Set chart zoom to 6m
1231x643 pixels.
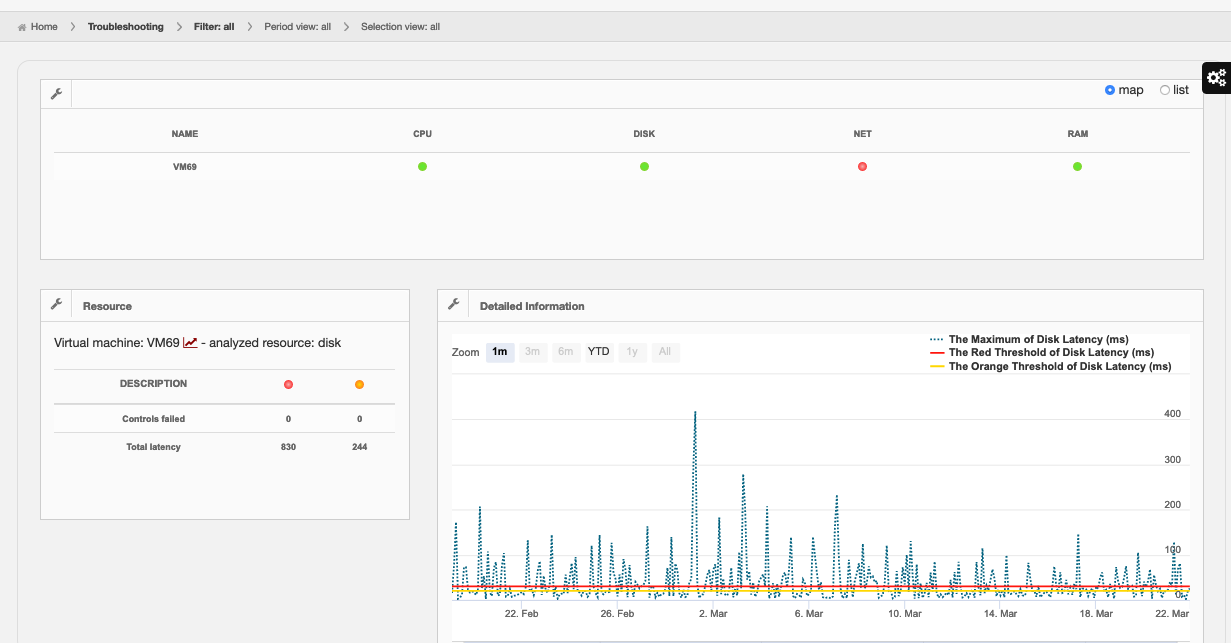(x=566, y=352)
